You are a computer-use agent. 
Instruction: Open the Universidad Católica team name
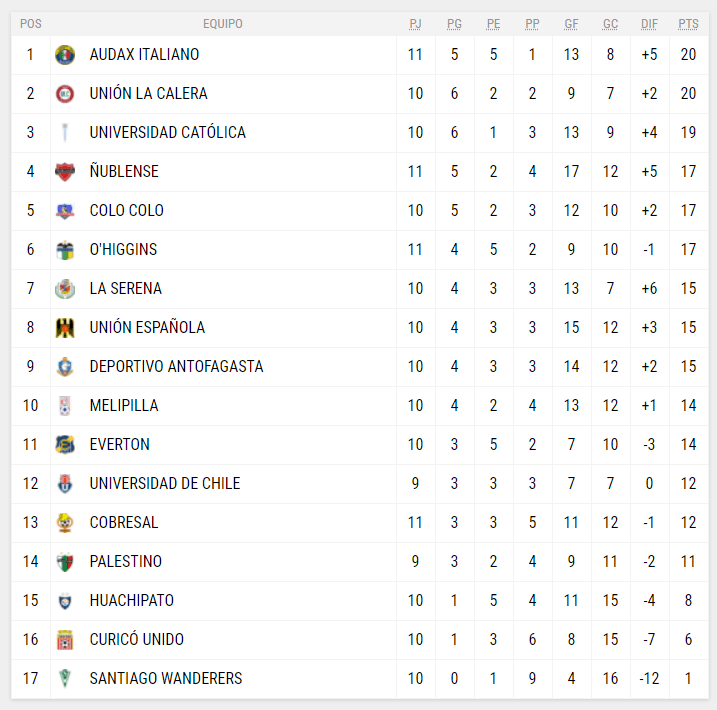[x=167, y=133]
